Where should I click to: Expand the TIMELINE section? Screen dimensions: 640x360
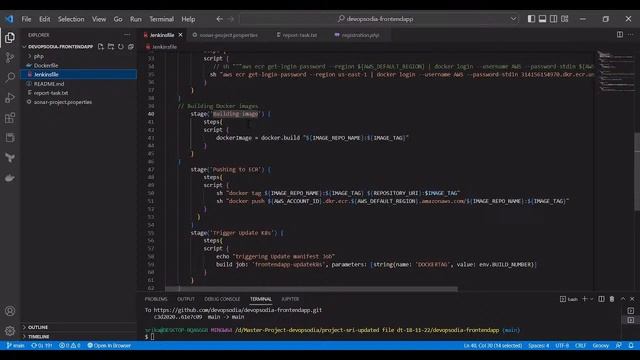tap(39, 336)
